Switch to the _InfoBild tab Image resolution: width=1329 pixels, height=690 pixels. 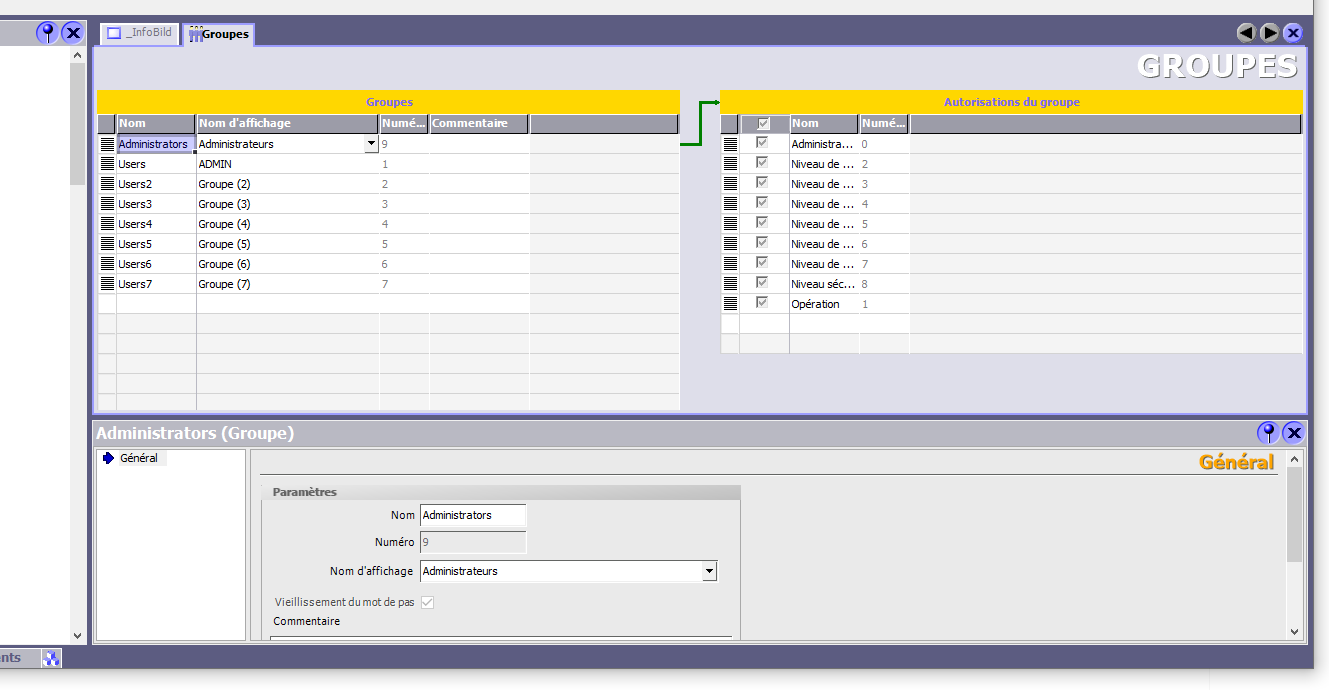[x=139, y=33]
